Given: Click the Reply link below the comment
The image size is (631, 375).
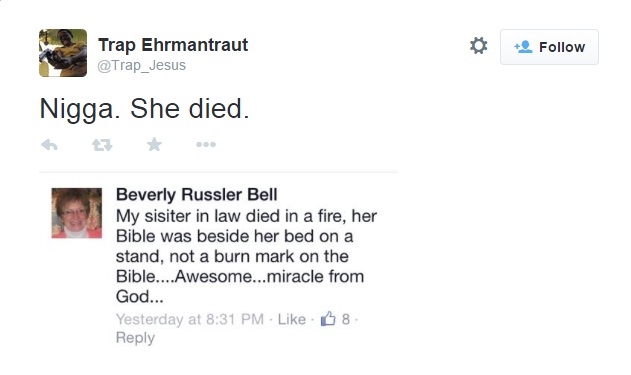Looking at the screenshot, I should [135, 338].
